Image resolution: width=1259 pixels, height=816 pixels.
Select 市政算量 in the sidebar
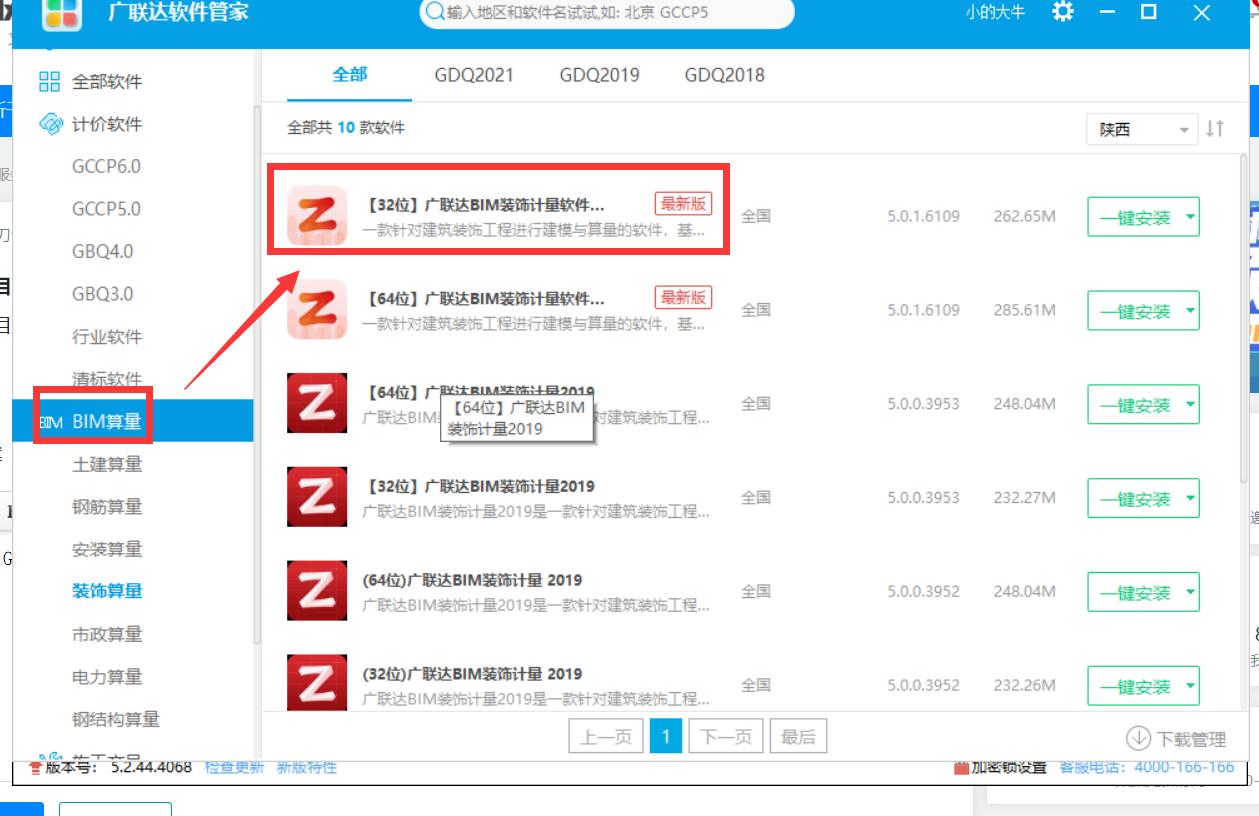[107, 634]
